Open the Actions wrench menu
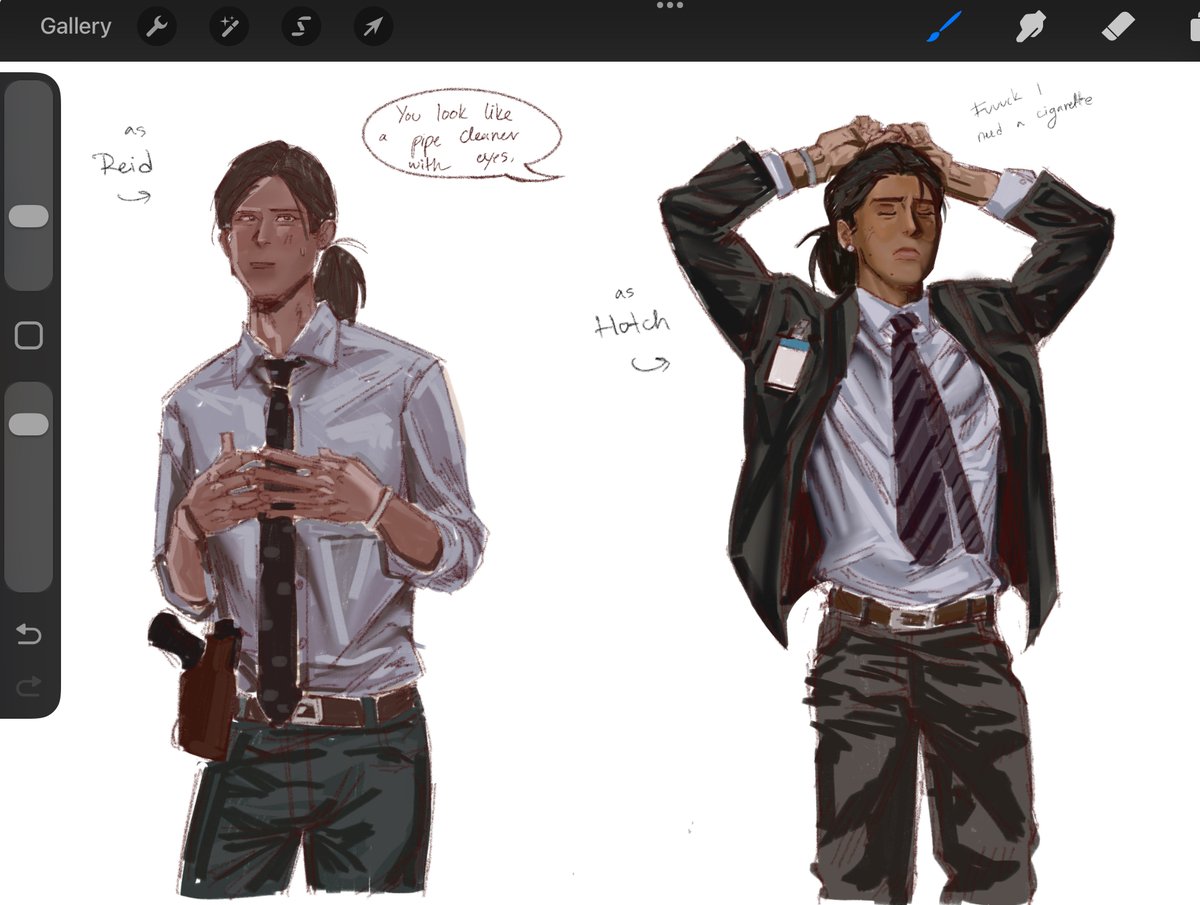 point(156,27)
